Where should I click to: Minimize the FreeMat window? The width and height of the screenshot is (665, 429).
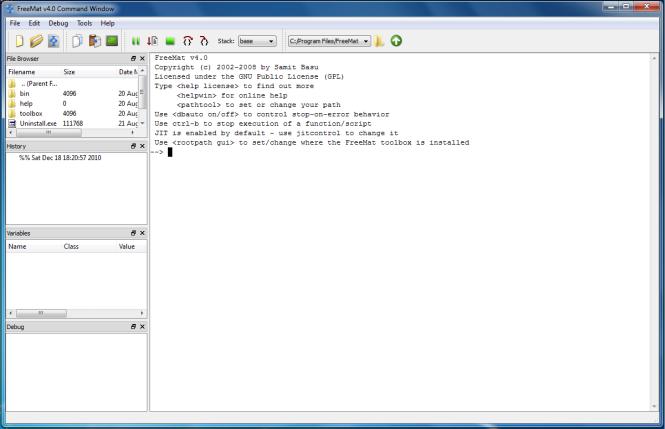point(611,6)
